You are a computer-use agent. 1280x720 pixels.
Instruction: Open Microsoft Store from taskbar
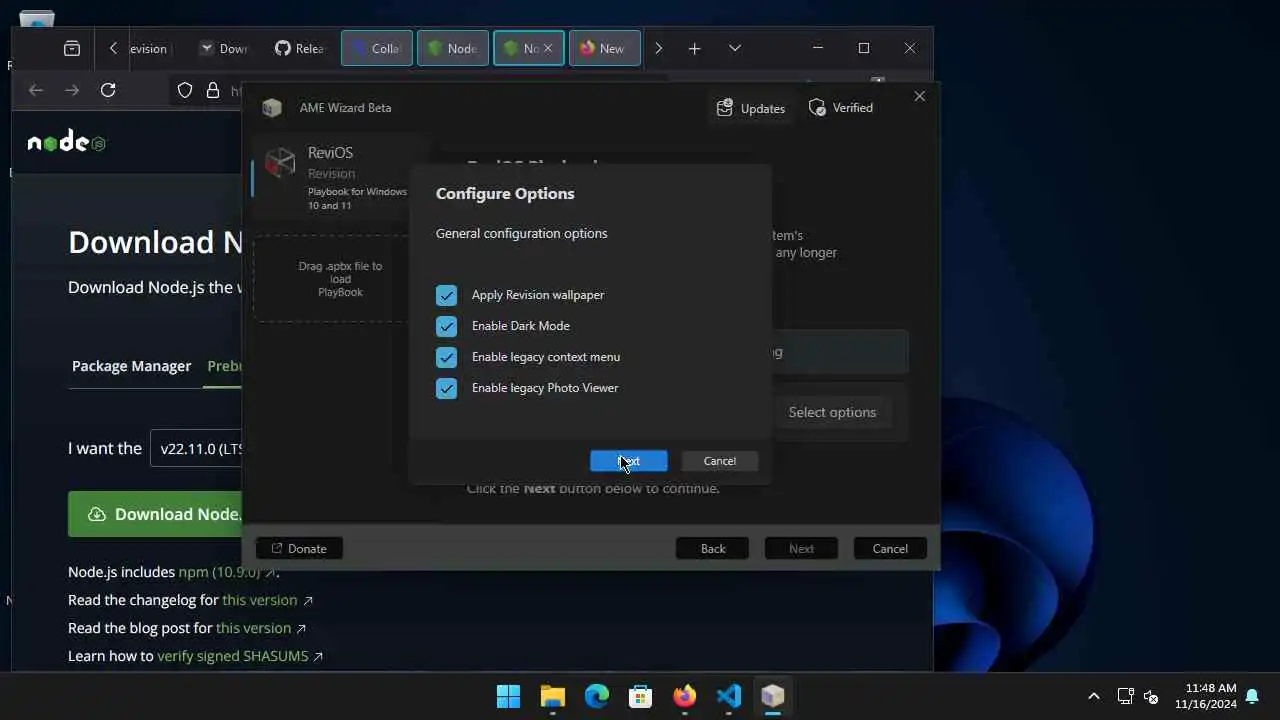click(640, 696)
